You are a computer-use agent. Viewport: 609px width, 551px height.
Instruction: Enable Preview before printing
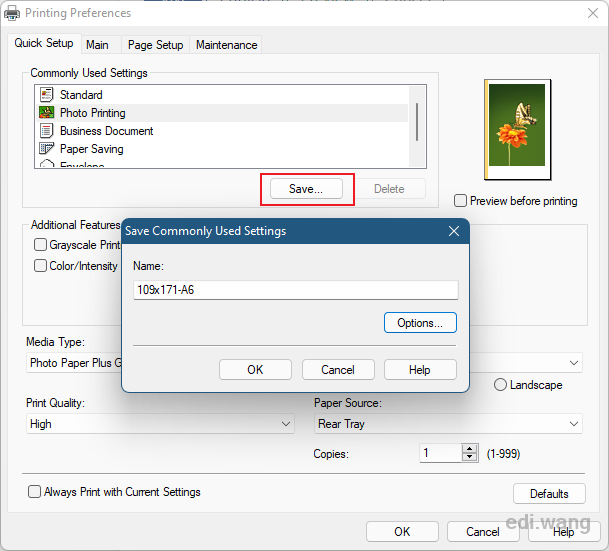[460, 201]
